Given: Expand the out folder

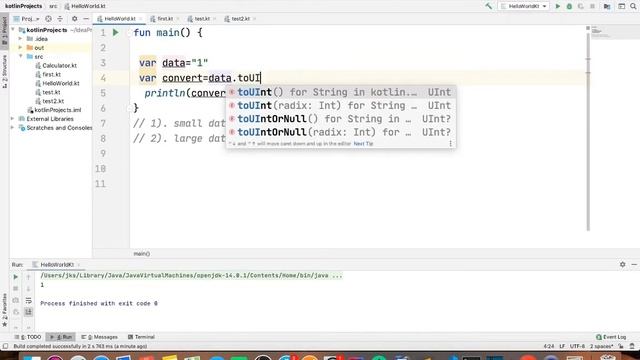Looking at the screenshot, I should click(x=20, y=48).
